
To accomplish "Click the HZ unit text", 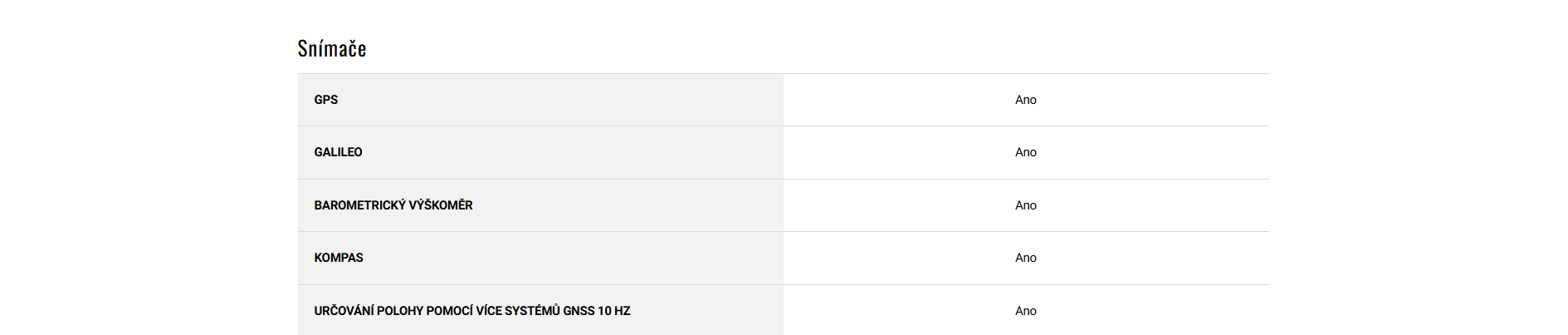I will click(623, 311).
